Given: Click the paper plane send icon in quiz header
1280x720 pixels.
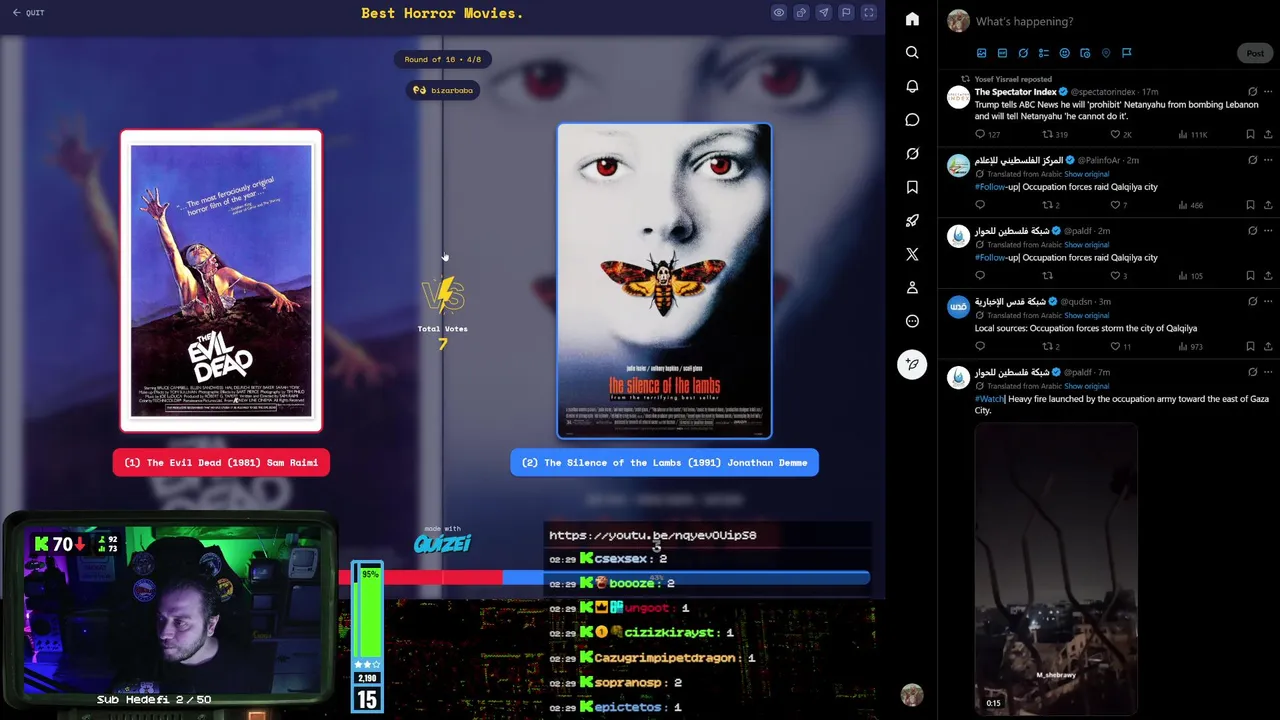Looking at the screenshot, I should click(x=824, y=13).
